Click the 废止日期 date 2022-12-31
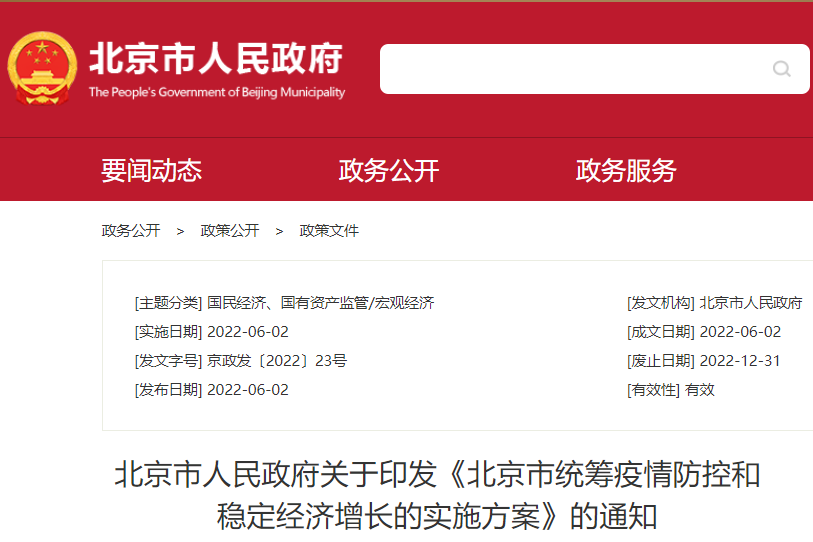Image resolution: width=813 pixels, height=542 pixels. tap(740, 361)
